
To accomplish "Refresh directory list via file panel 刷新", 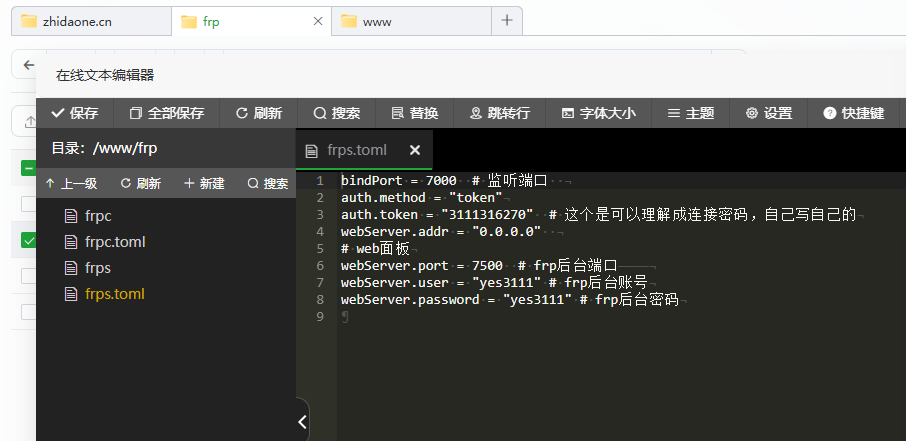I will point(140,184).
